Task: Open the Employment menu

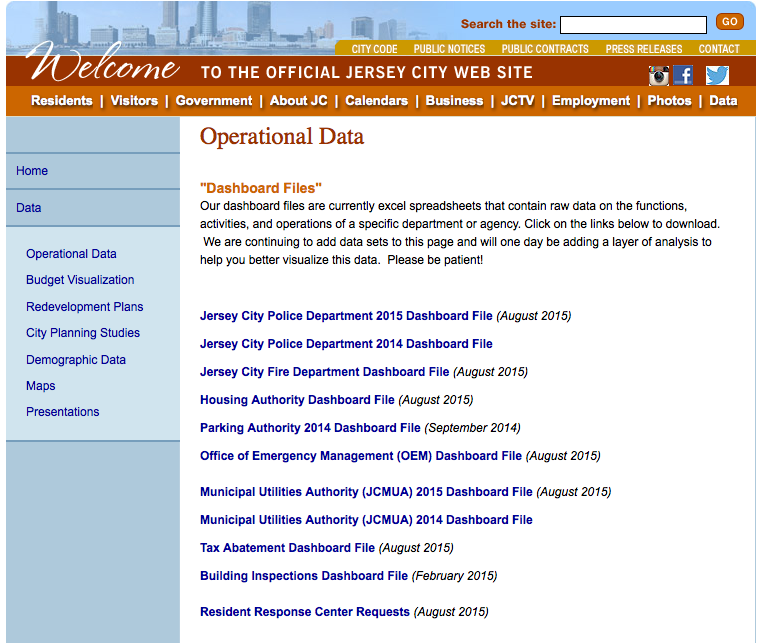Action: pos(591,100)
